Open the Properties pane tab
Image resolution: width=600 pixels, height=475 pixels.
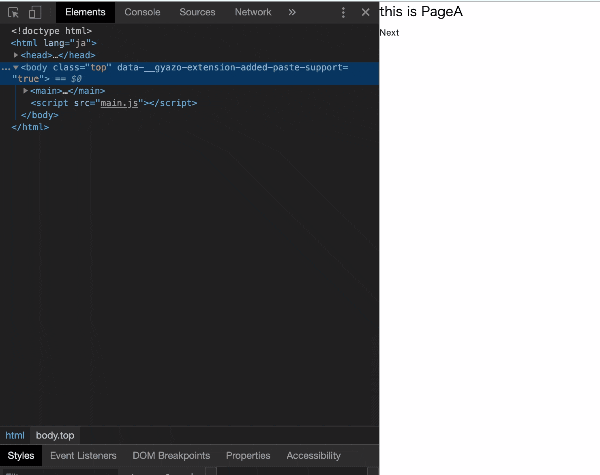pyautogui.click(x=248, y=455)
